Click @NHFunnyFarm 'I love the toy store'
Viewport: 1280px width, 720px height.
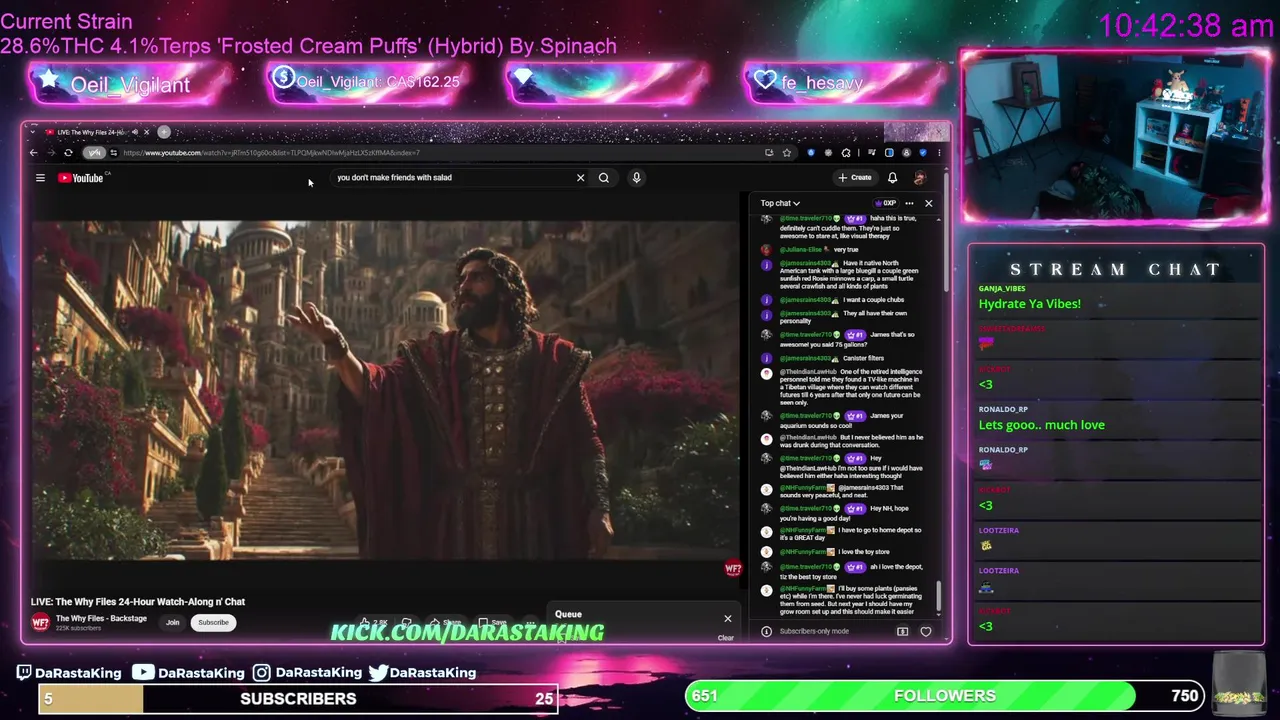[x=834, y=552]
